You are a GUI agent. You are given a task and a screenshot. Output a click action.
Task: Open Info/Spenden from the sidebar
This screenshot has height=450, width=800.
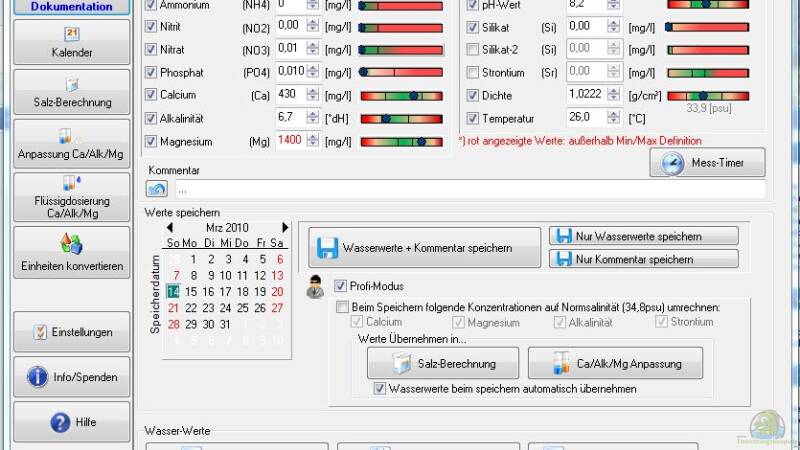[x=71, y=377]
